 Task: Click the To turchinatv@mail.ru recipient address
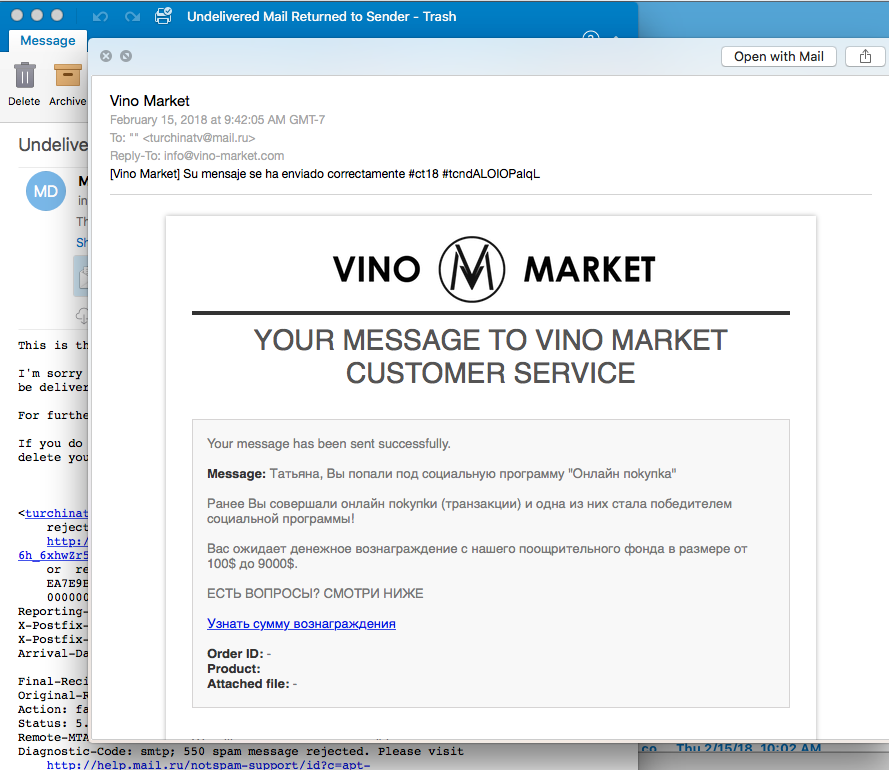199,138
